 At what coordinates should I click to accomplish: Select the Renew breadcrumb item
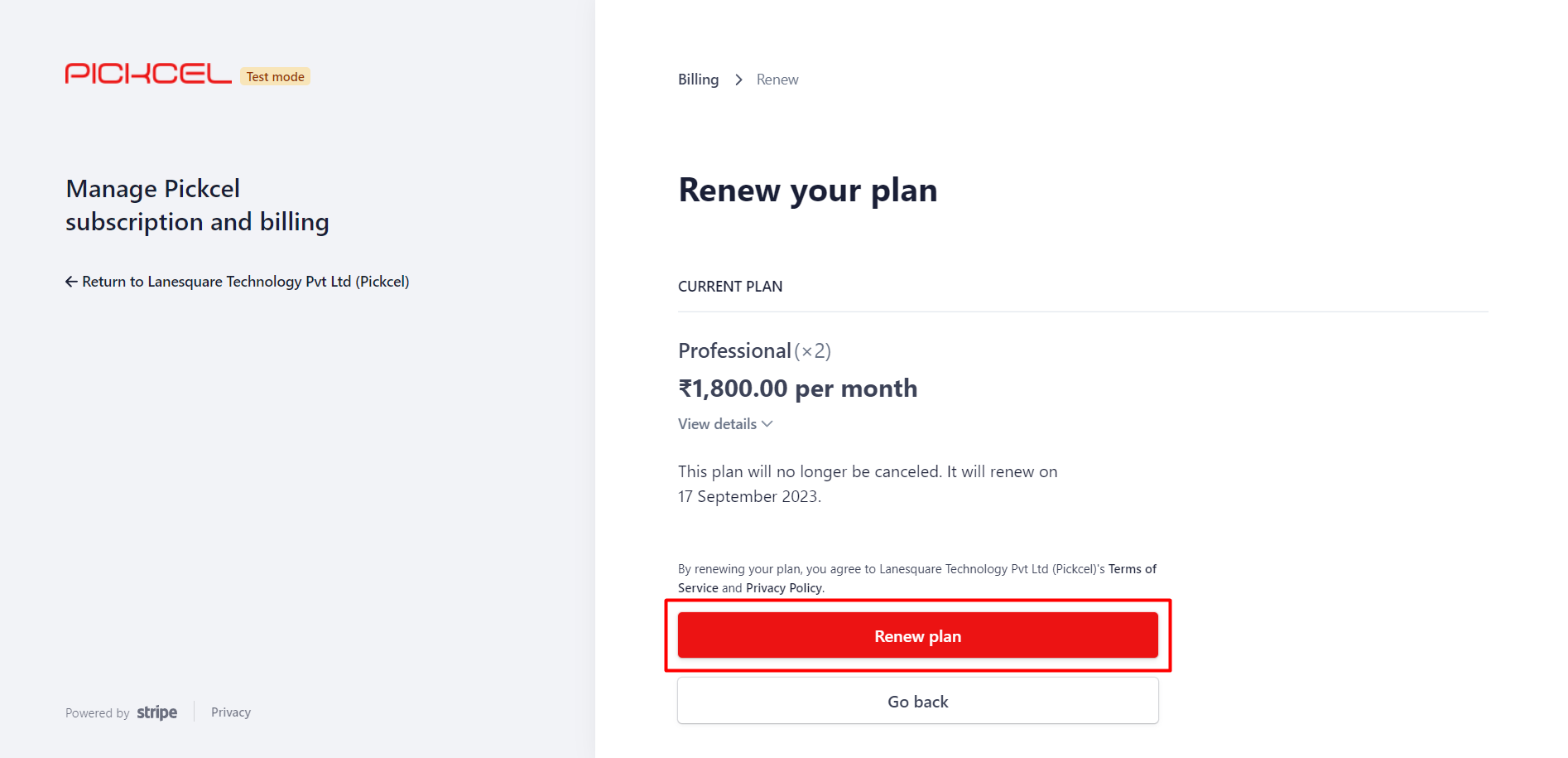777,80
